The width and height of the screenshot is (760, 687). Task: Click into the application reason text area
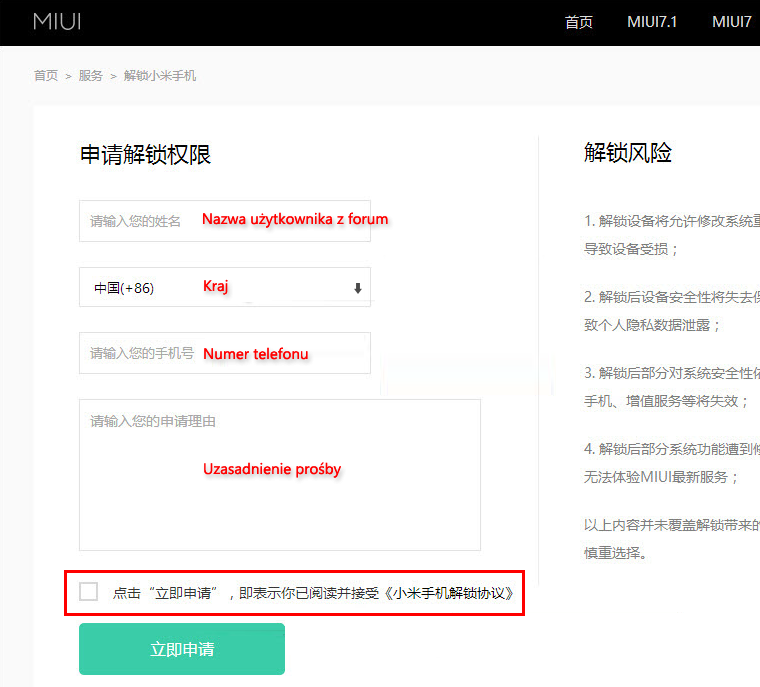(280, 475)
